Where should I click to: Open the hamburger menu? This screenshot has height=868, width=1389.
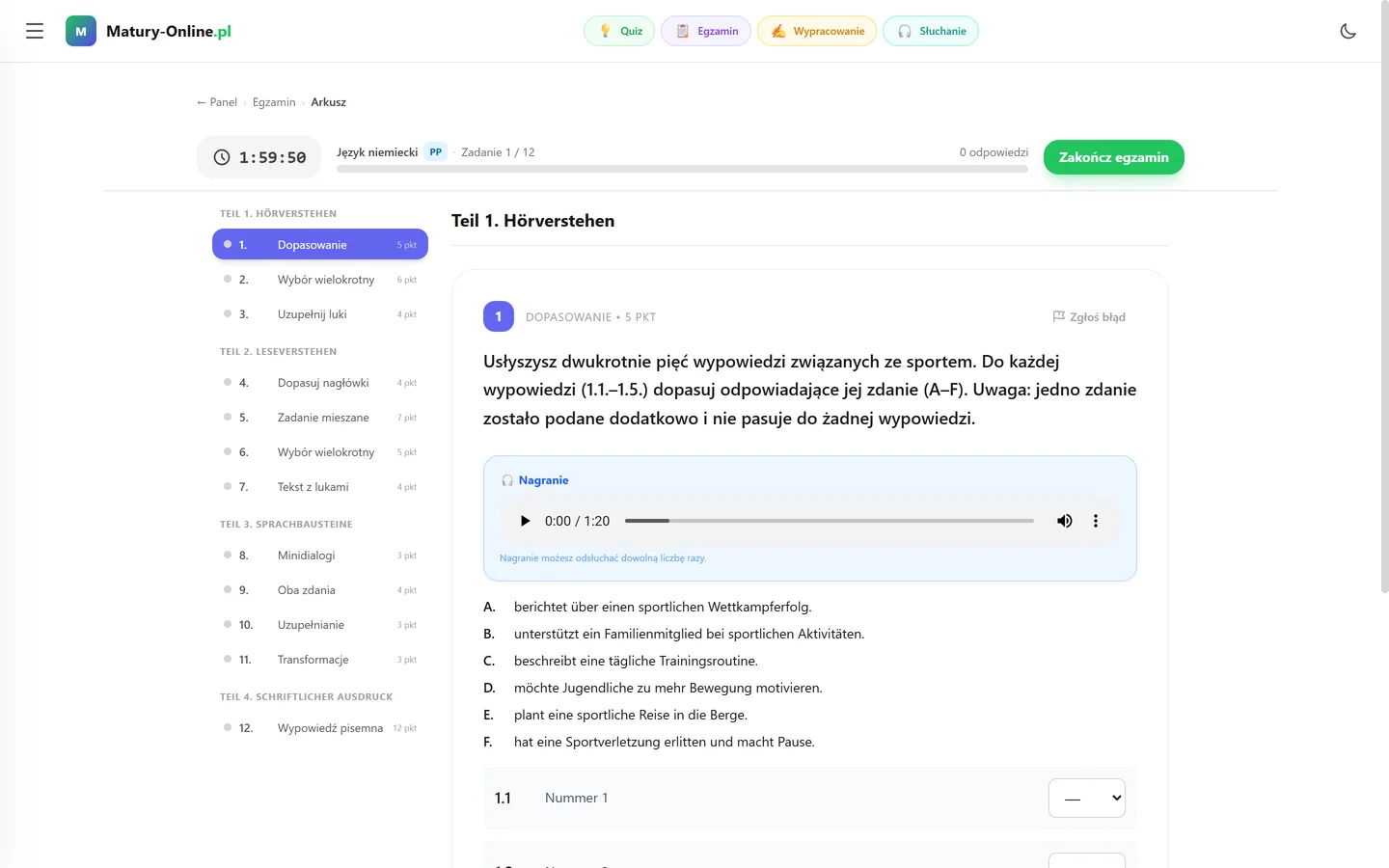click(x=35, y=31)
